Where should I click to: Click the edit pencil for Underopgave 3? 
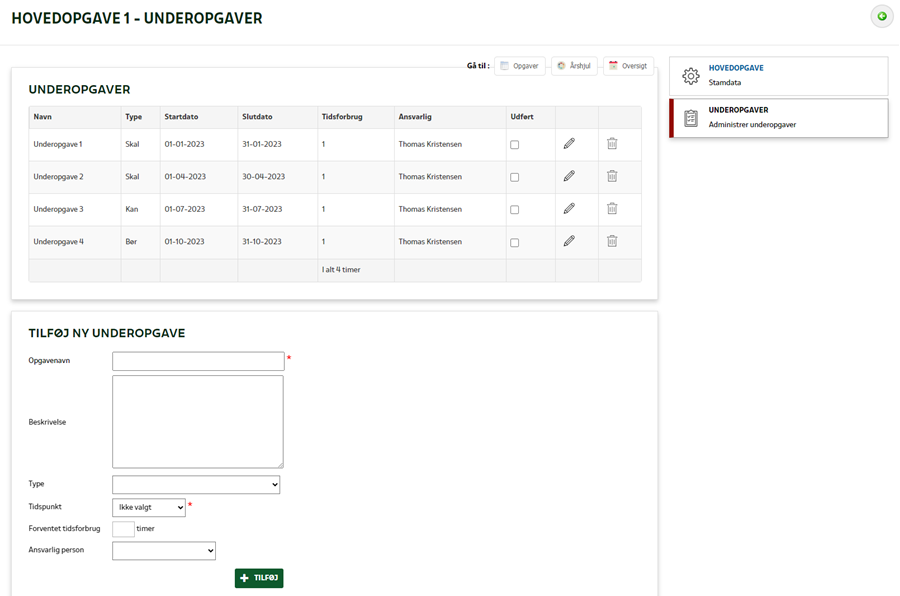[x=569, y=209]
